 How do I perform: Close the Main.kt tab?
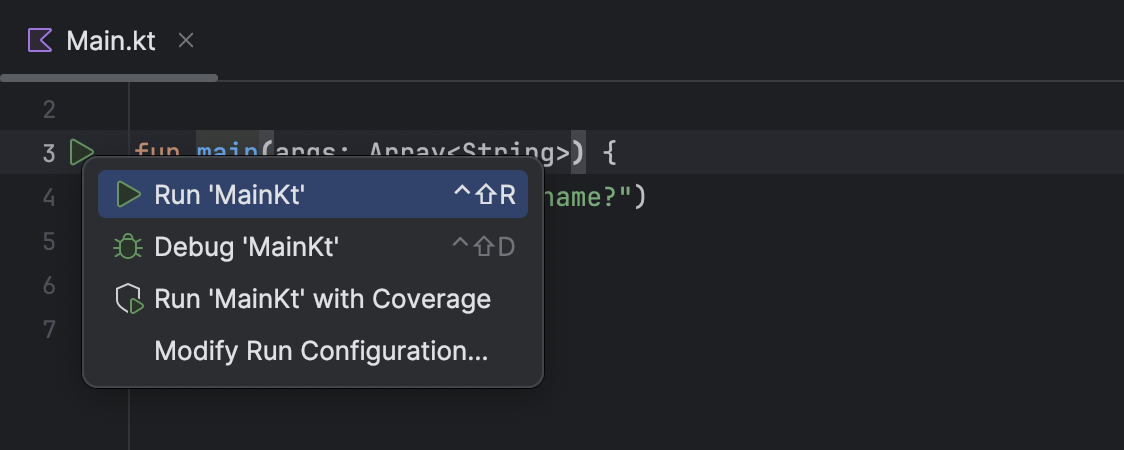[x=185, y=41]
